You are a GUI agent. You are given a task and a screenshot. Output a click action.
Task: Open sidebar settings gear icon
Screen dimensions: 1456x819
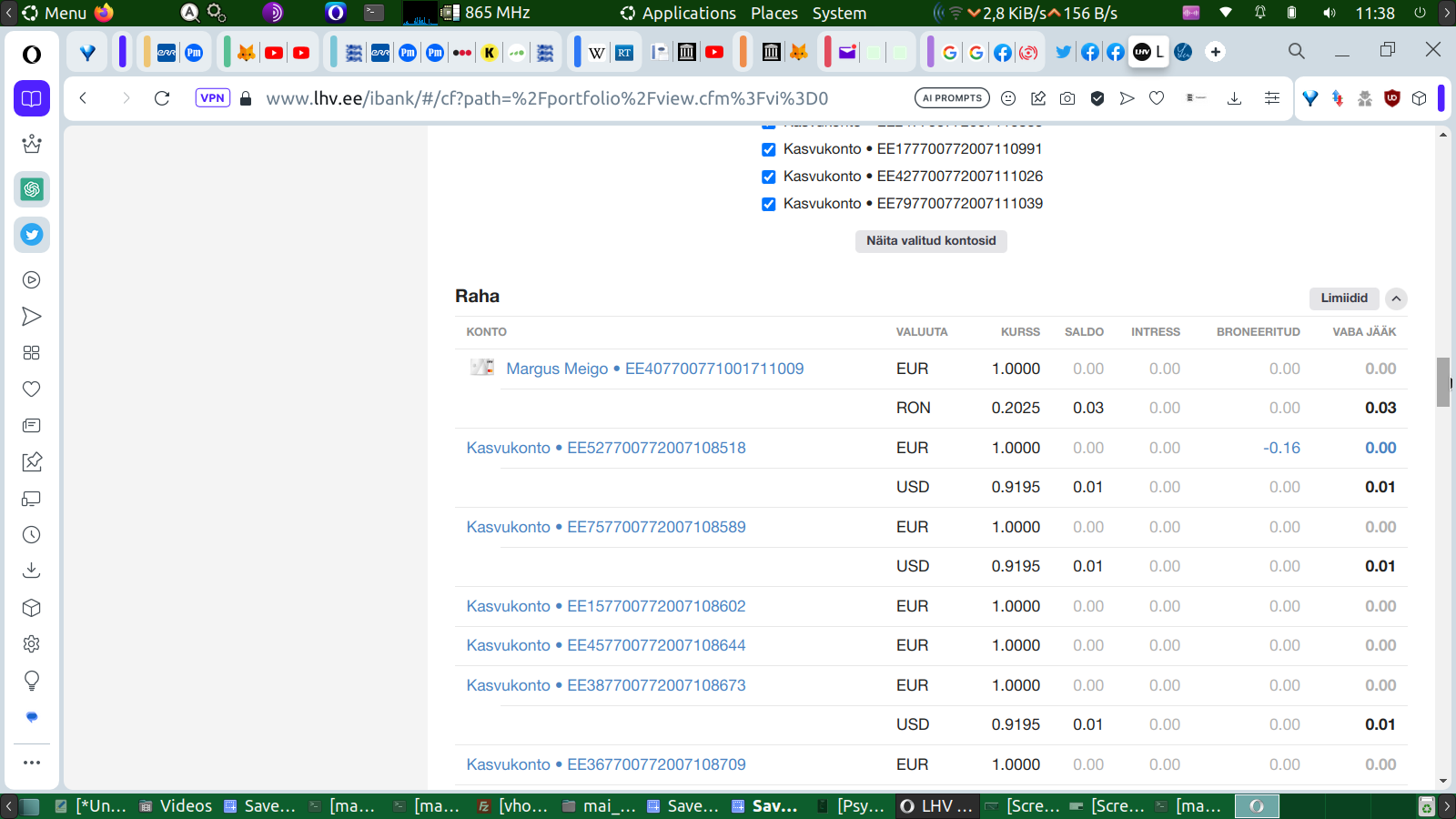click(x=32, y=644)
